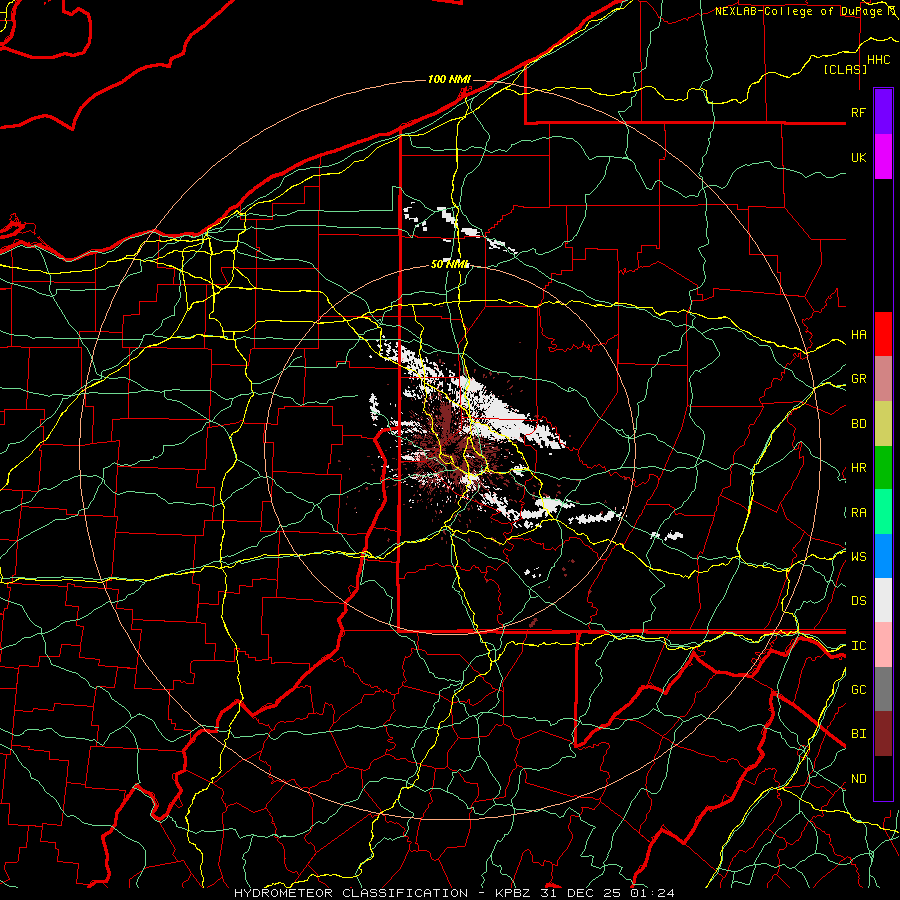Select the 'RA' legend label

tap(858, 513)
